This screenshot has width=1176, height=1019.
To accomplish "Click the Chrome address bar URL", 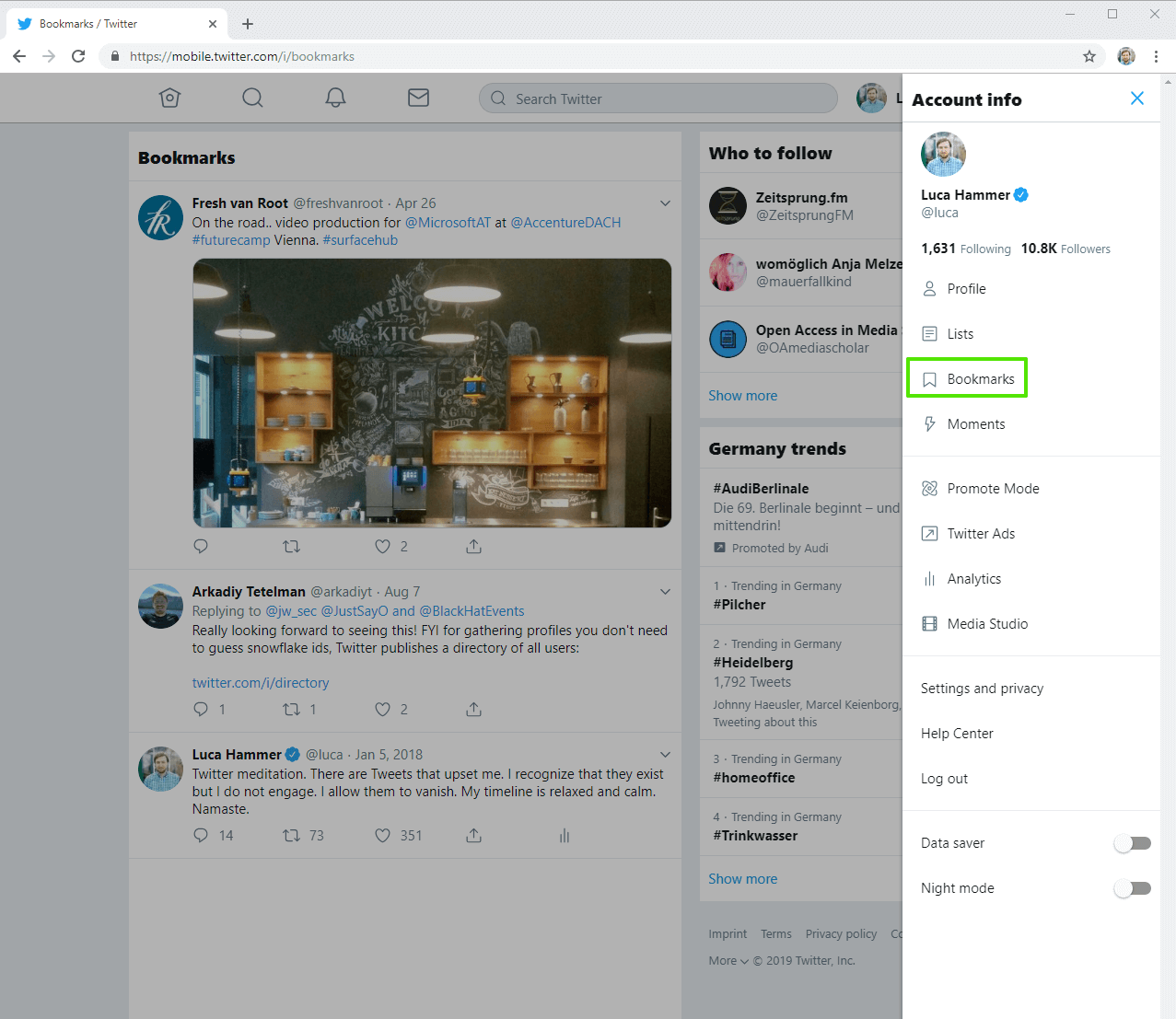I will pyautogui.click(x=242, y=56).
